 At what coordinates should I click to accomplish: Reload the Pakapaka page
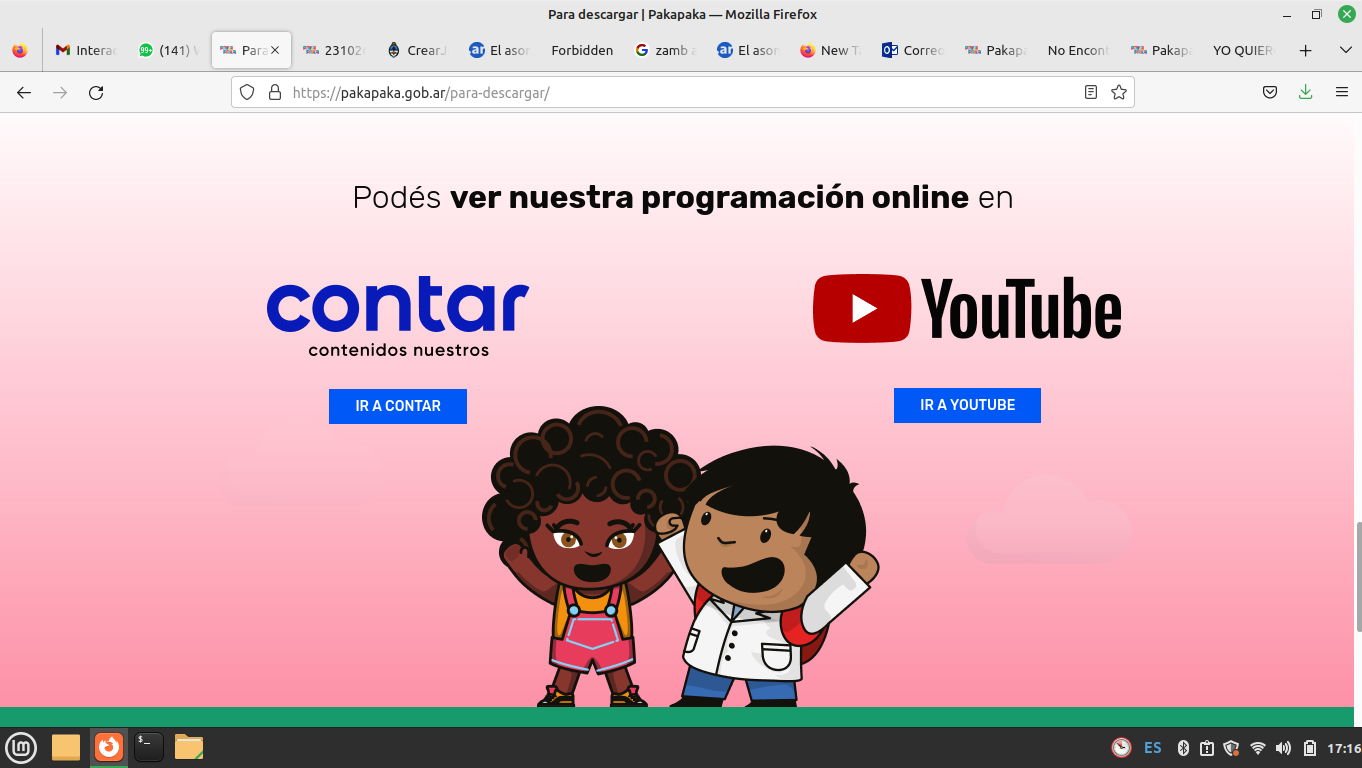(x=96, y=92)
